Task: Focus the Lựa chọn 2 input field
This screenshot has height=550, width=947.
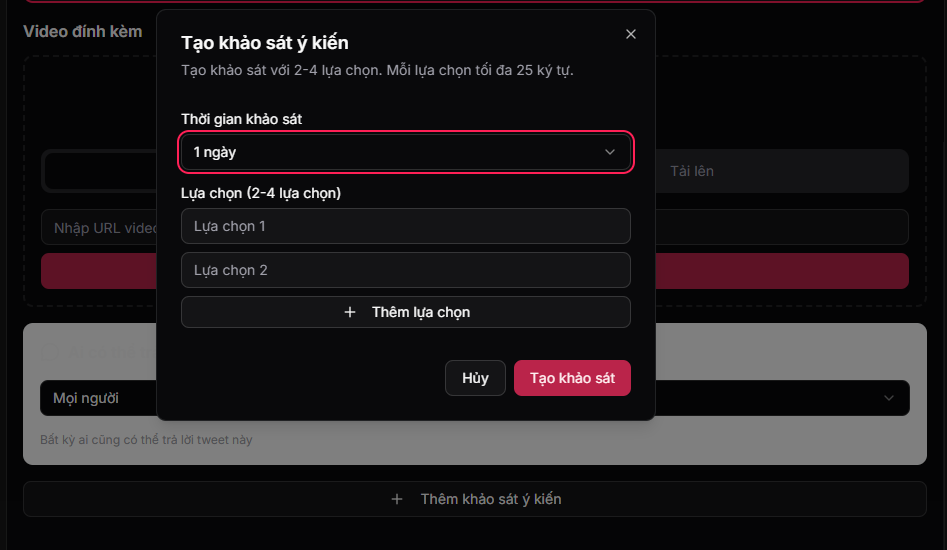Action: [405, 270]
